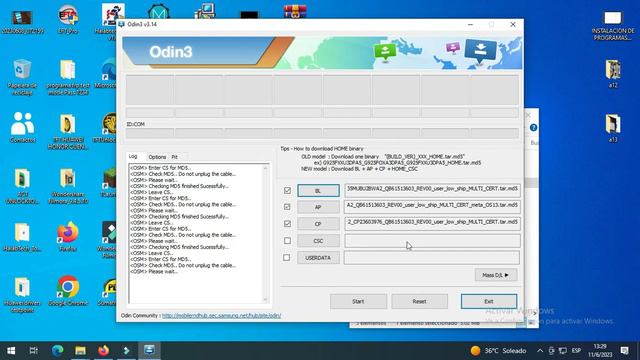The width and height of the screenshot is (640, 360).
Task: Click the Reset button in Odin3
Action: point(420,301)
